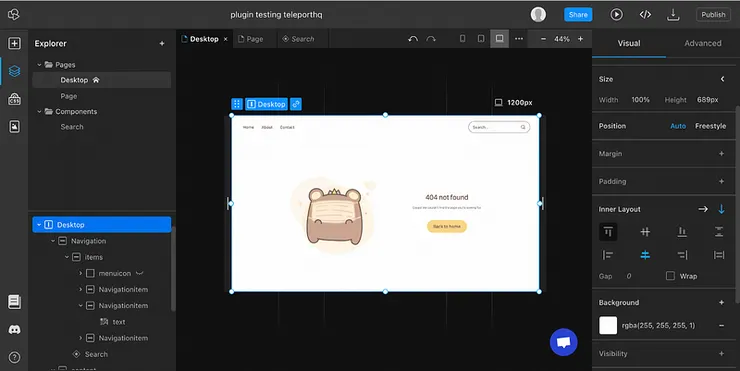Open the white background color swatch
740x371 pixels.
(608, 325)
